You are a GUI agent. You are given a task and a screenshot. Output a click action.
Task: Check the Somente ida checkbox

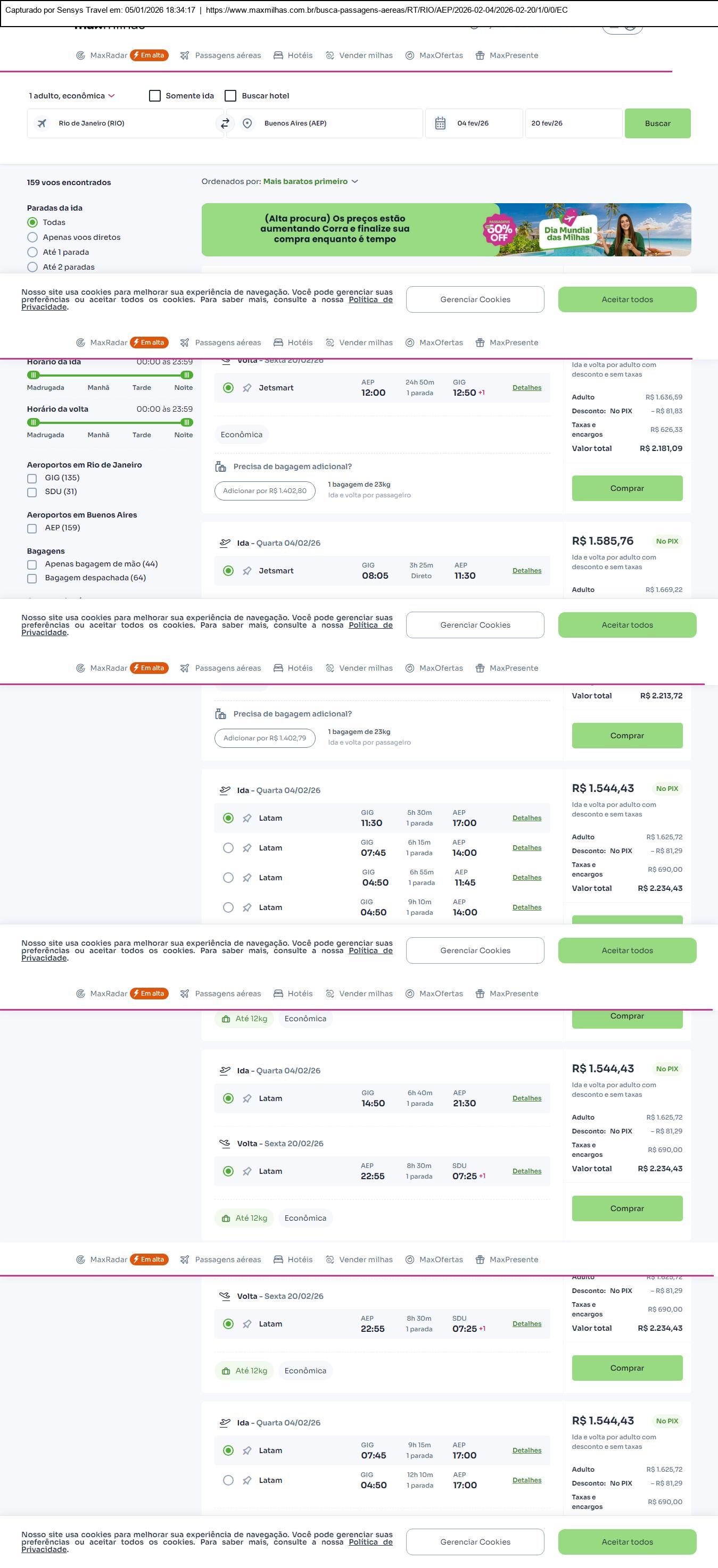pyautogui.click(x=155, y=96)
